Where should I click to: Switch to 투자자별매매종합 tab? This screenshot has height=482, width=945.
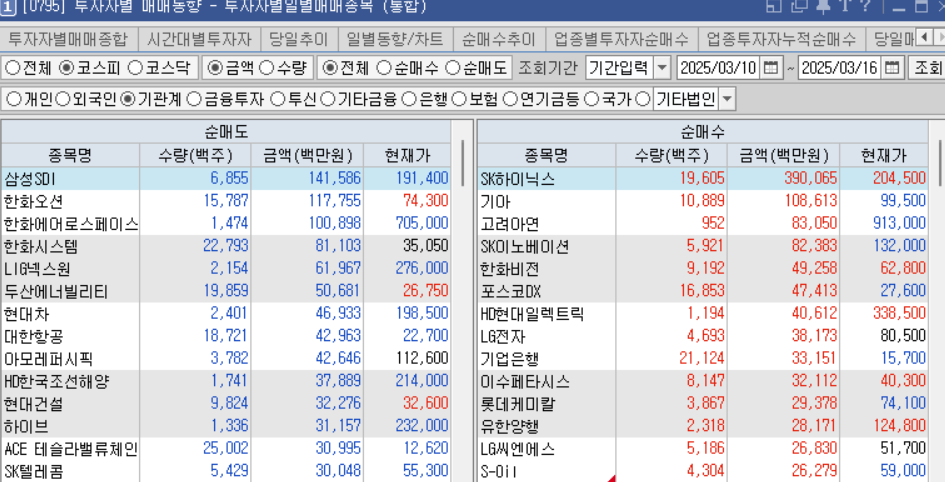69,40
